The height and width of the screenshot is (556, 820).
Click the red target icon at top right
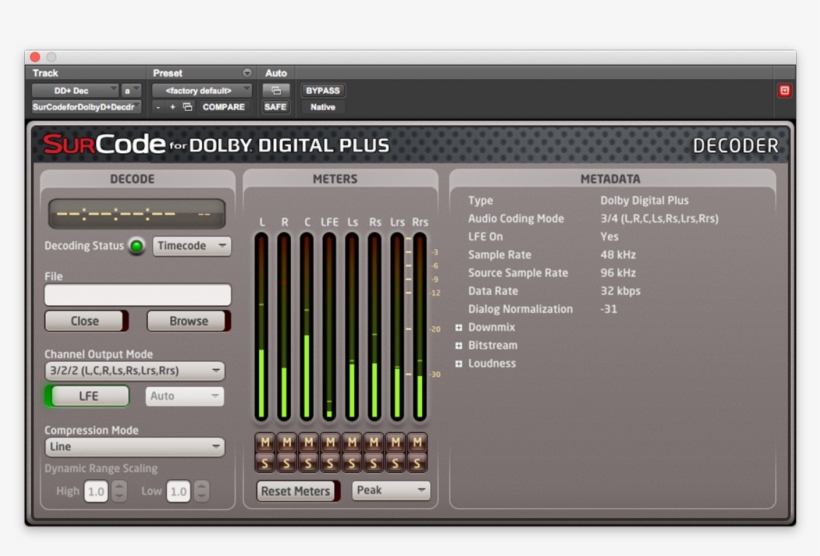(784, 90)
